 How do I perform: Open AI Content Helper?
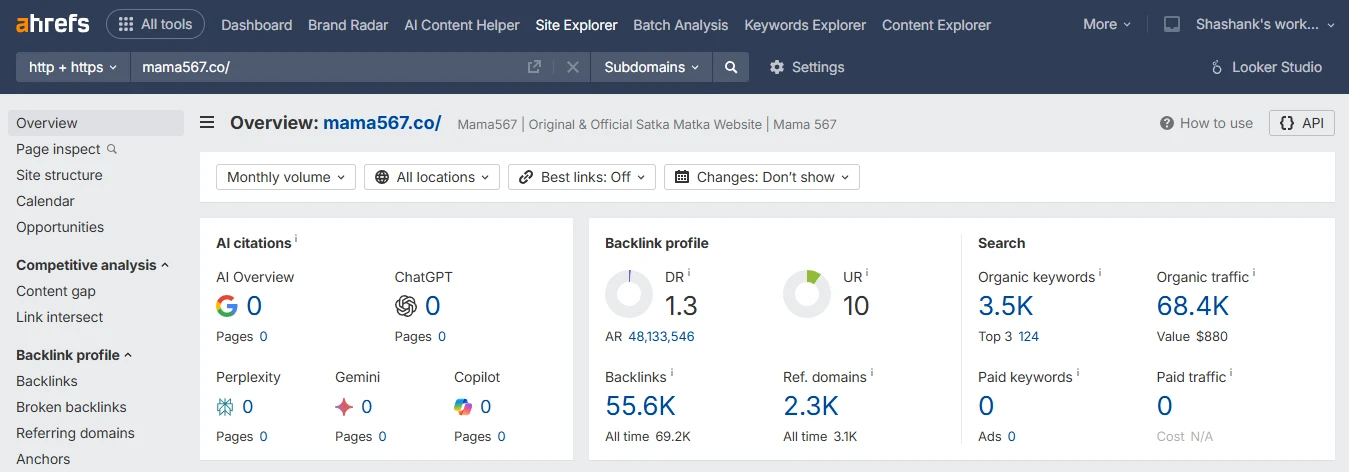point(462,25)
